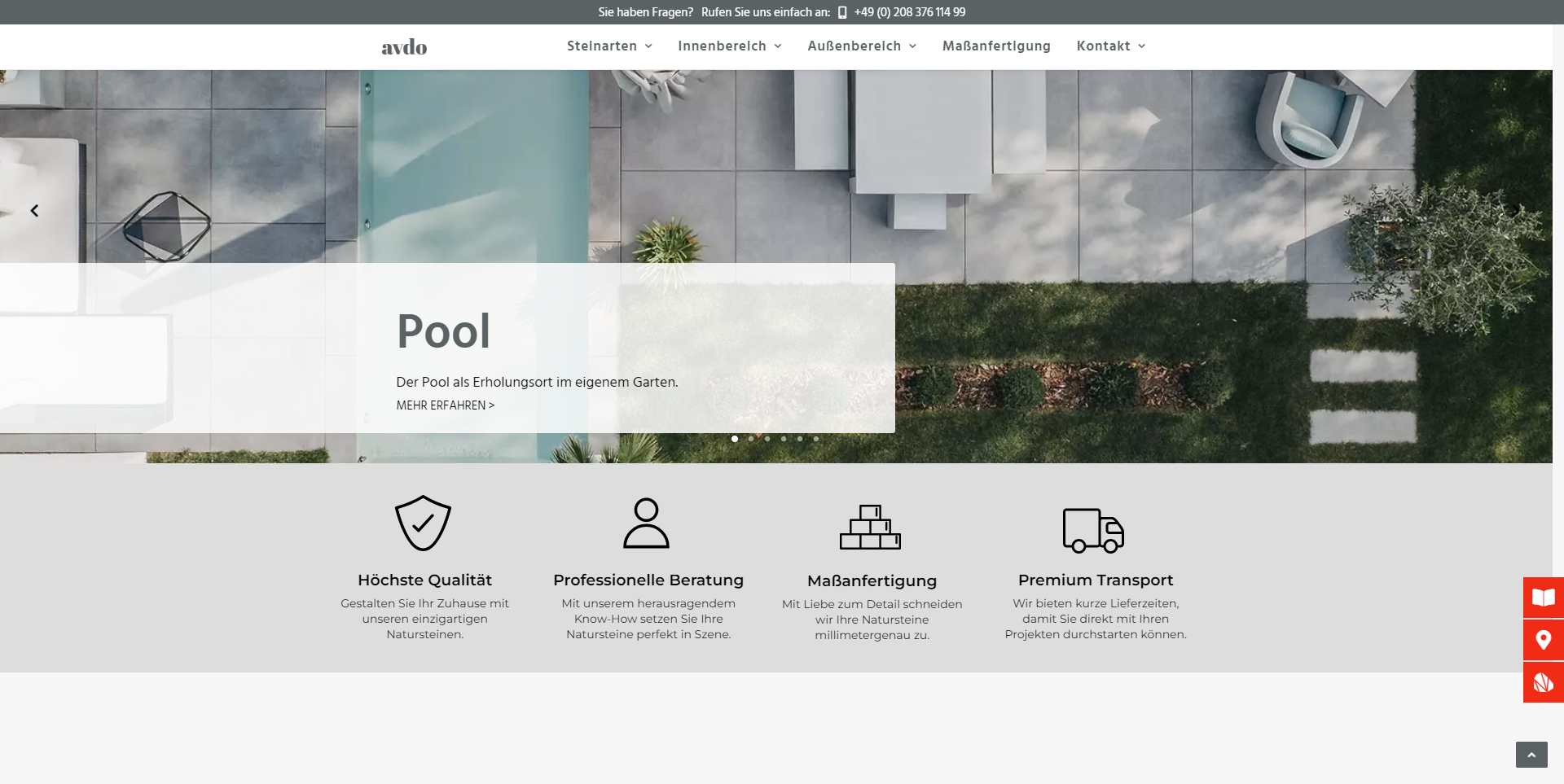The height and width of the screenshot is (784, 1564).
Task: Call the phone number in top bar
Action: coord(909,12)
